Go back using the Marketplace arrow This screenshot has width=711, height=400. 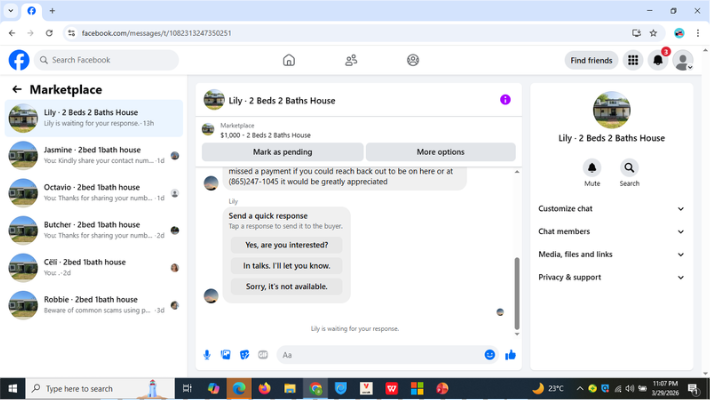point(17,89)
